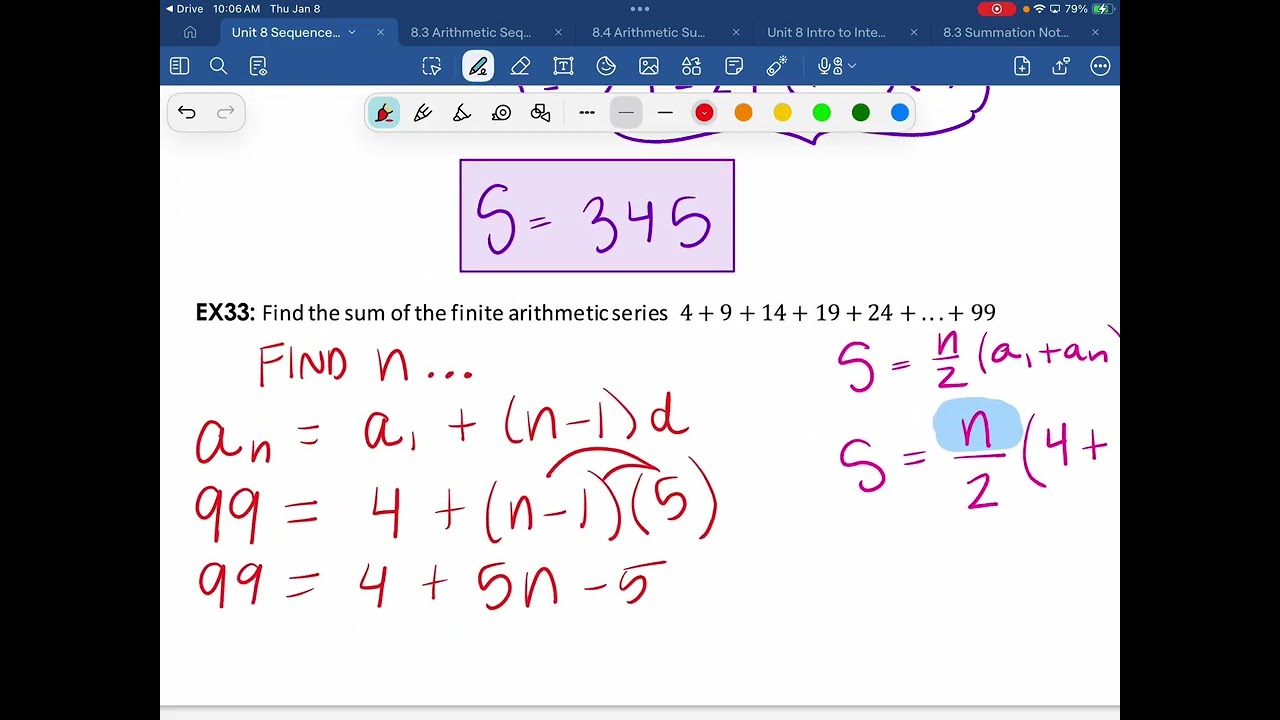Image resolution: width=1280 pixels, height=720 pixels.
Task: Choose the eraser tool
Action: (x=520, y=66)
